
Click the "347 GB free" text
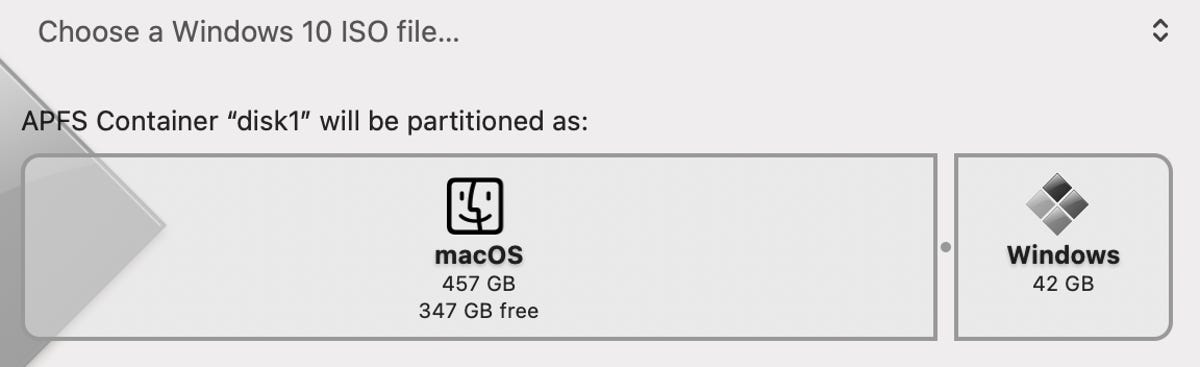click(479, 310)
